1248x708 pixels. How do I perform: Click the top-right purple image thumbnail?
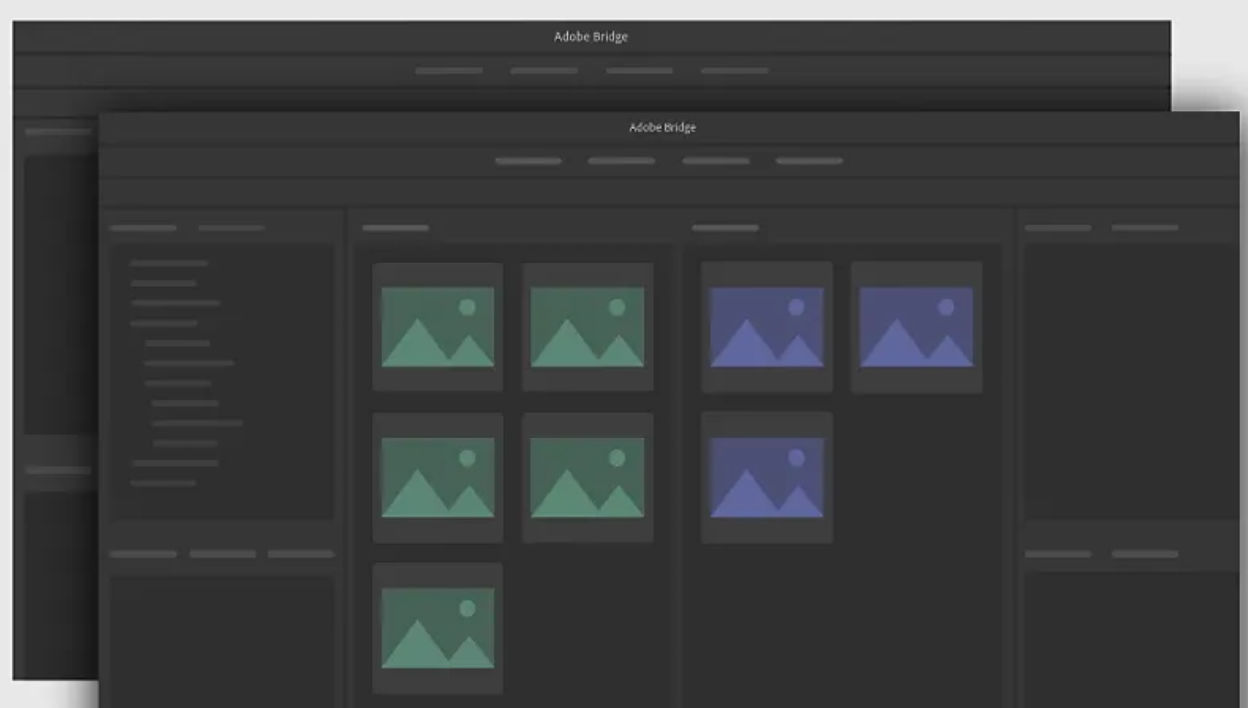[x=916, y=327]
